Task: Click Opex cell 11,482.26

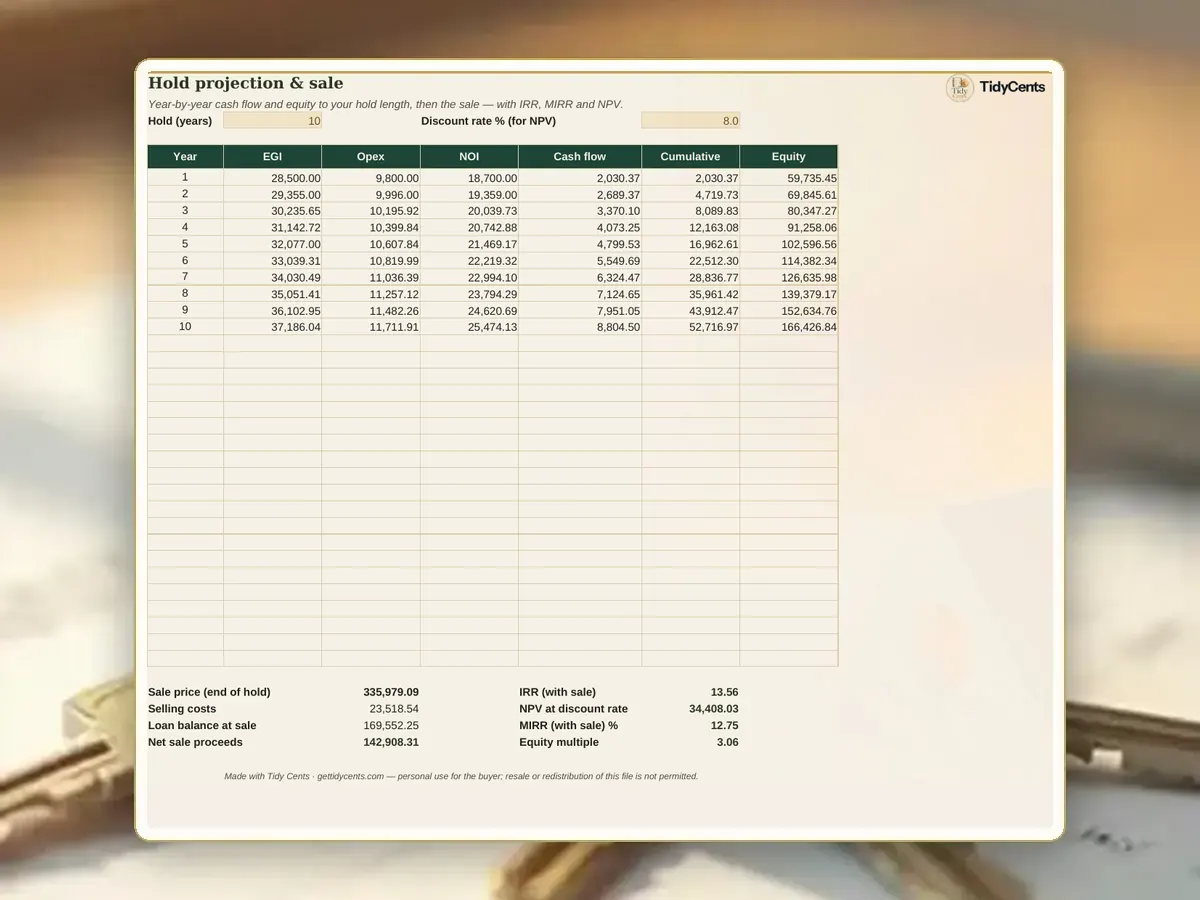Action: (371, 311)
